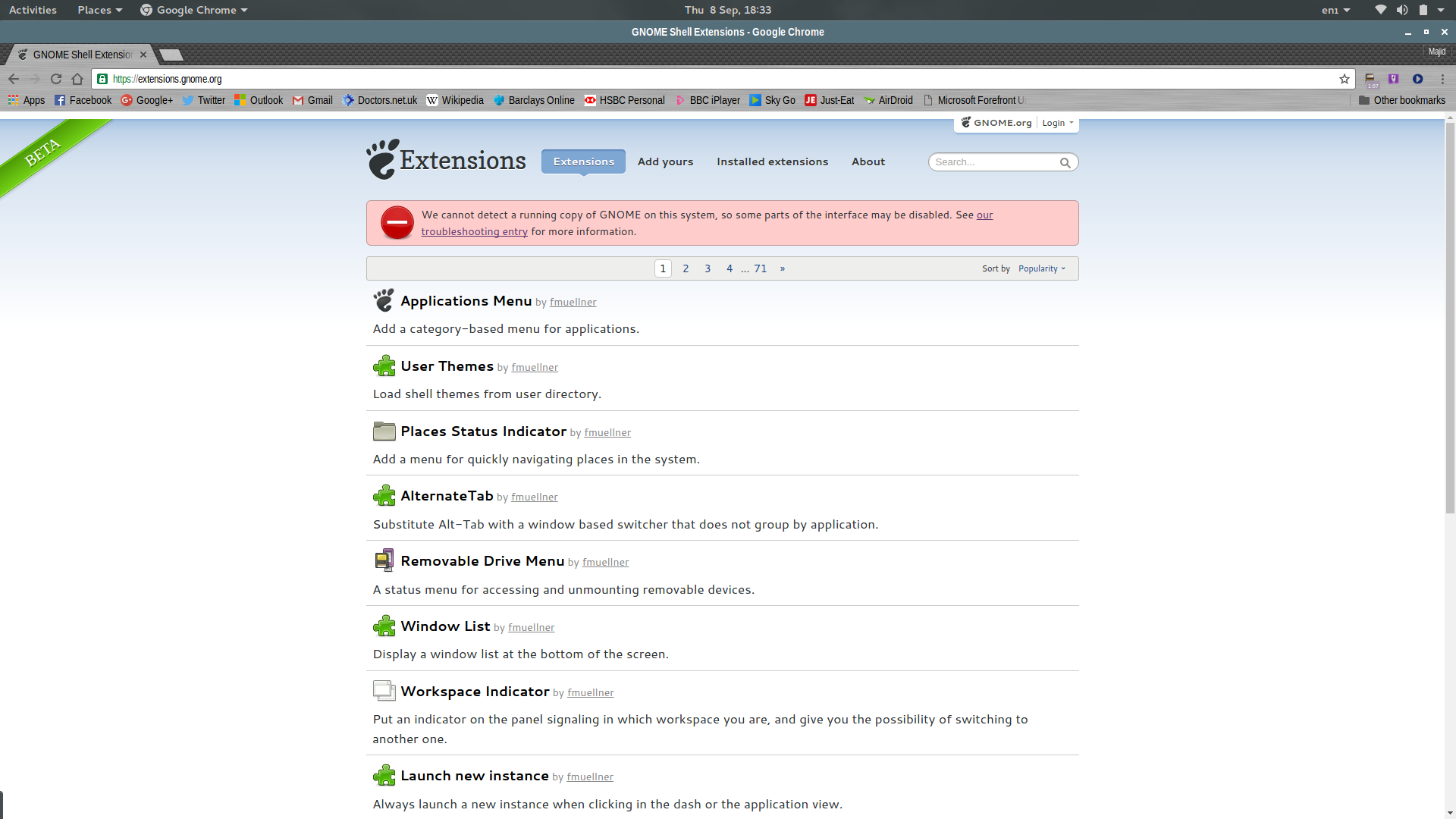This screenshot has height=819, width=1456.
Task: Click the Places Status Indicator folder icon
Action: [384, 431]
